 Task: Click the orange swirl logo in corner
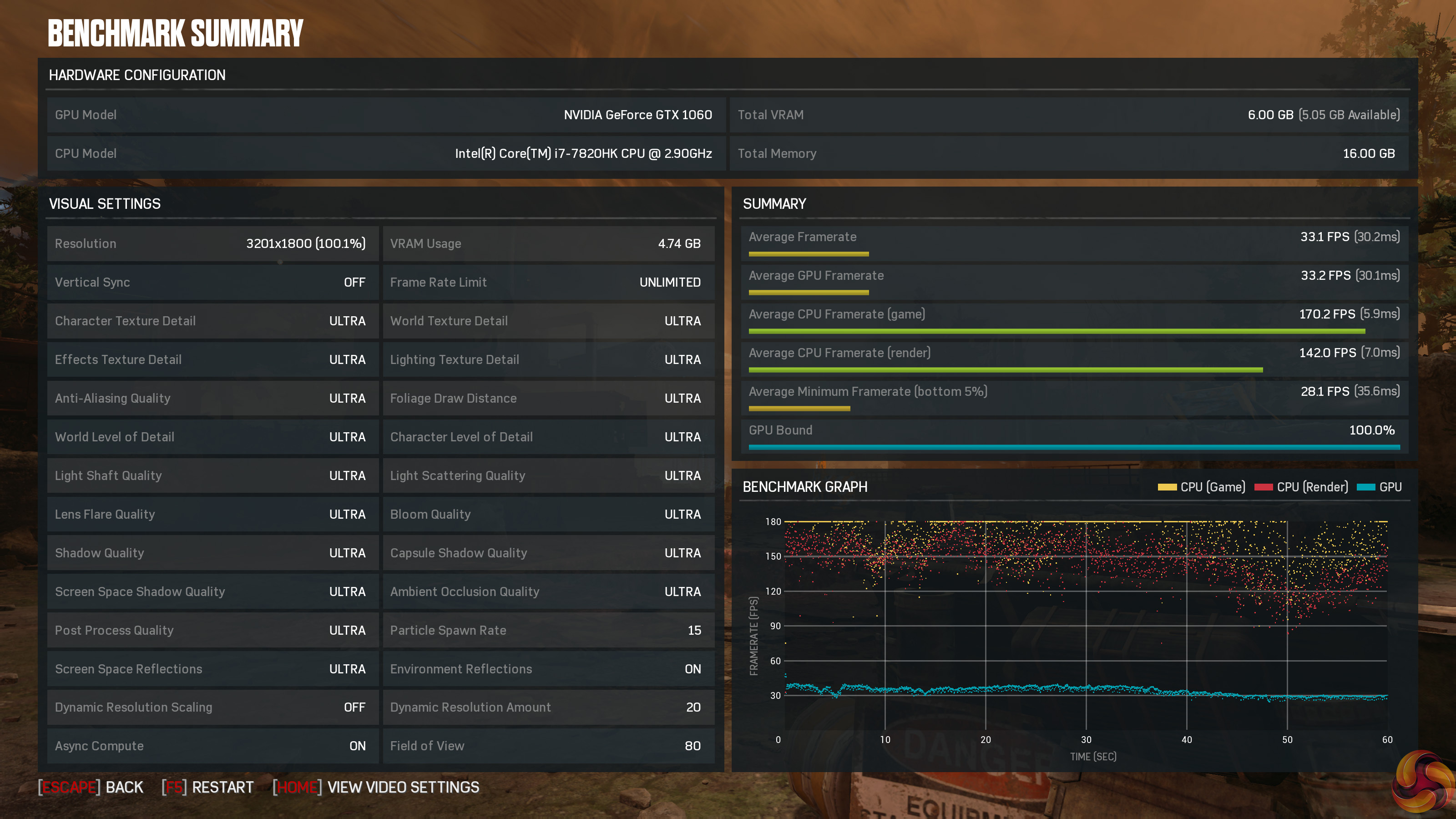1423,783
